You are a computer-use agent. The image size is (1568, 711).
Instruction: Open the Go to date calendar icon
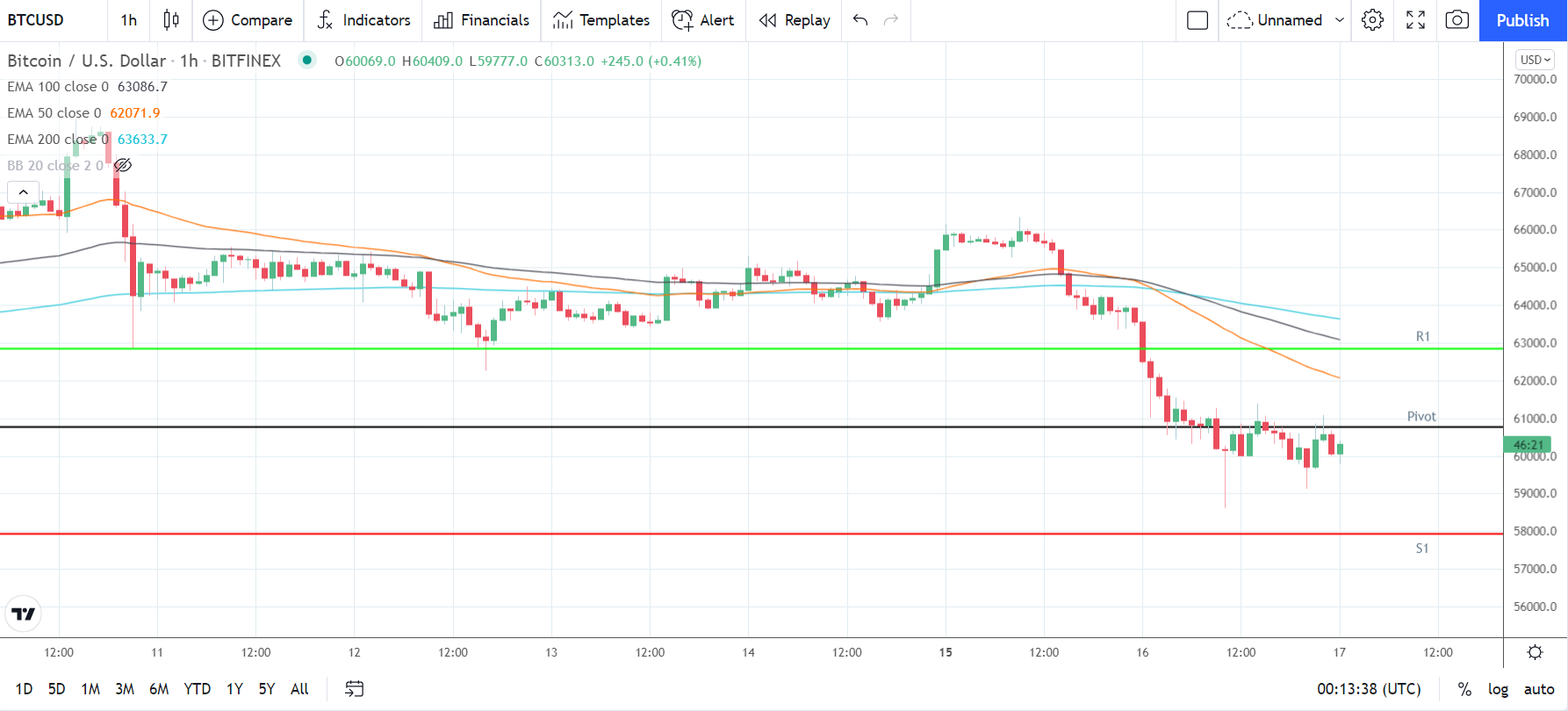(354, 689)
